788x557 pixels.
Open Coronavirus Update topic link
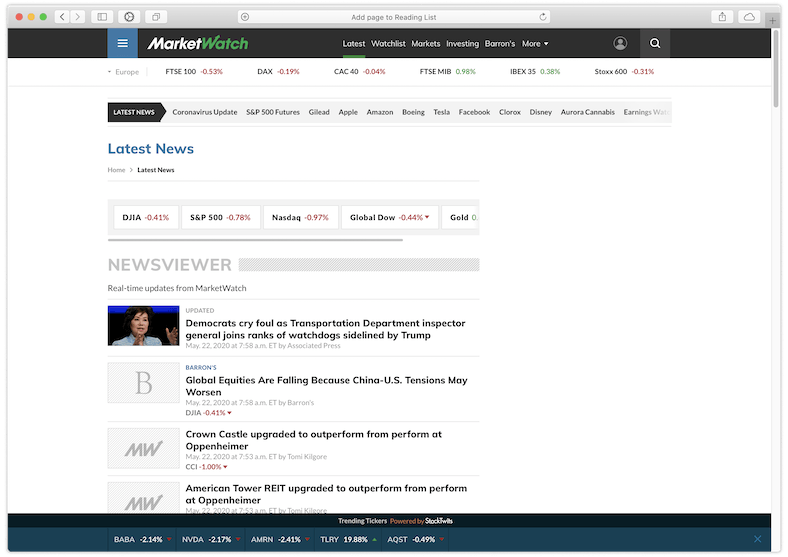(x=205, y=112)
